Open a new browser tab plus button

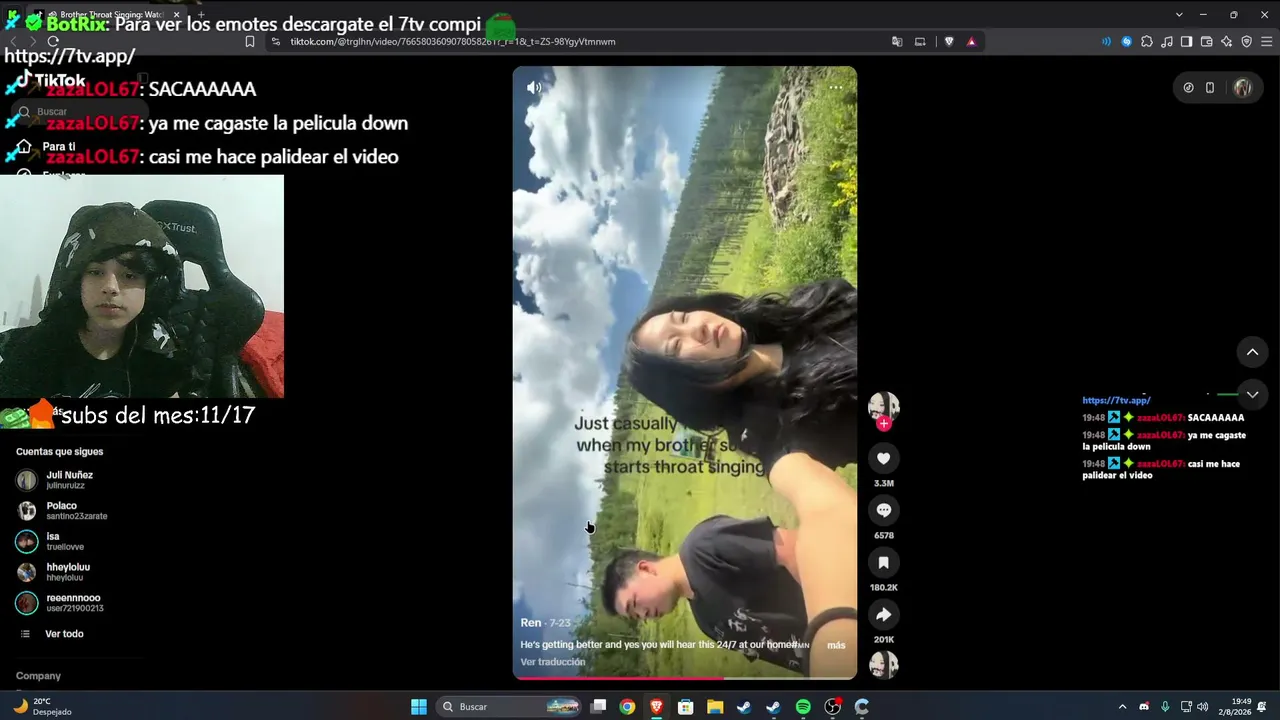click(x=201, y=15)
